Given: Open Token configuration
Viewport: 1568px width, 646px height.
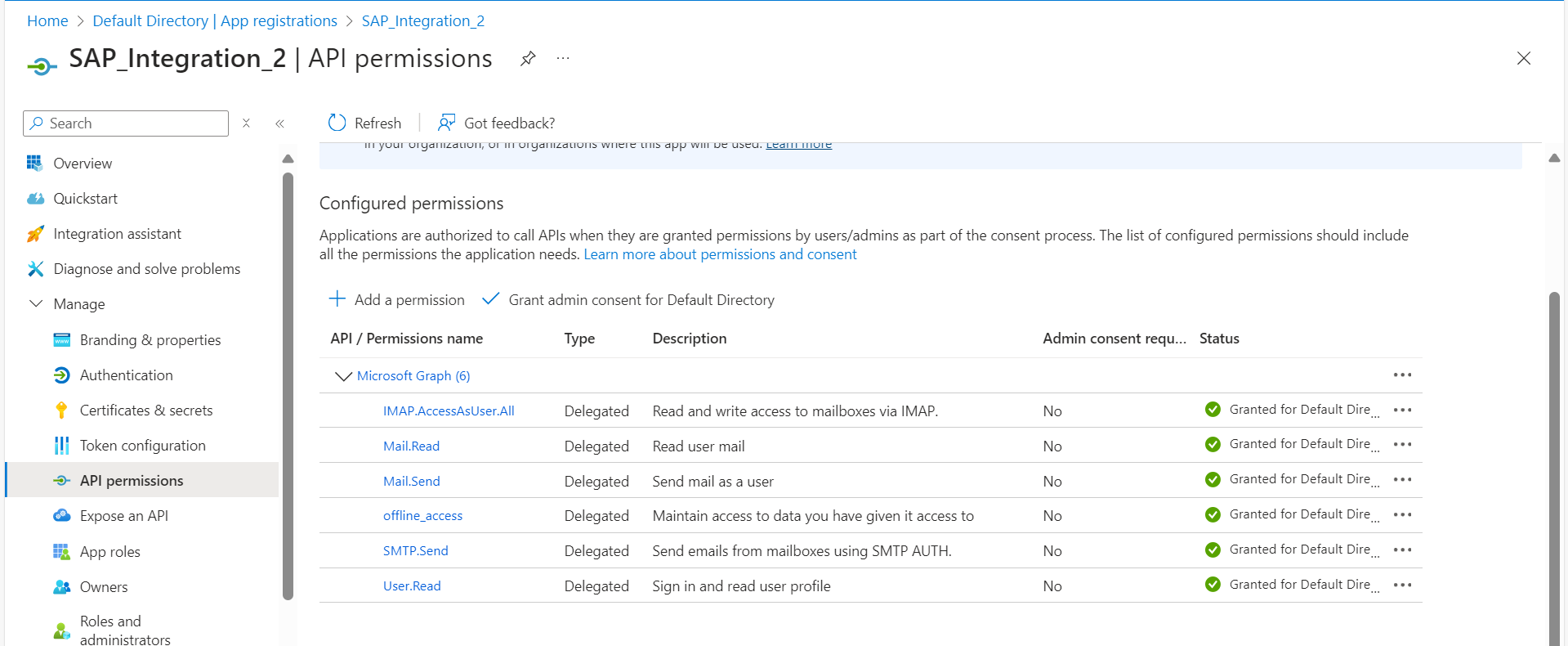Looking at the screenshot, I should coord(142,446).
